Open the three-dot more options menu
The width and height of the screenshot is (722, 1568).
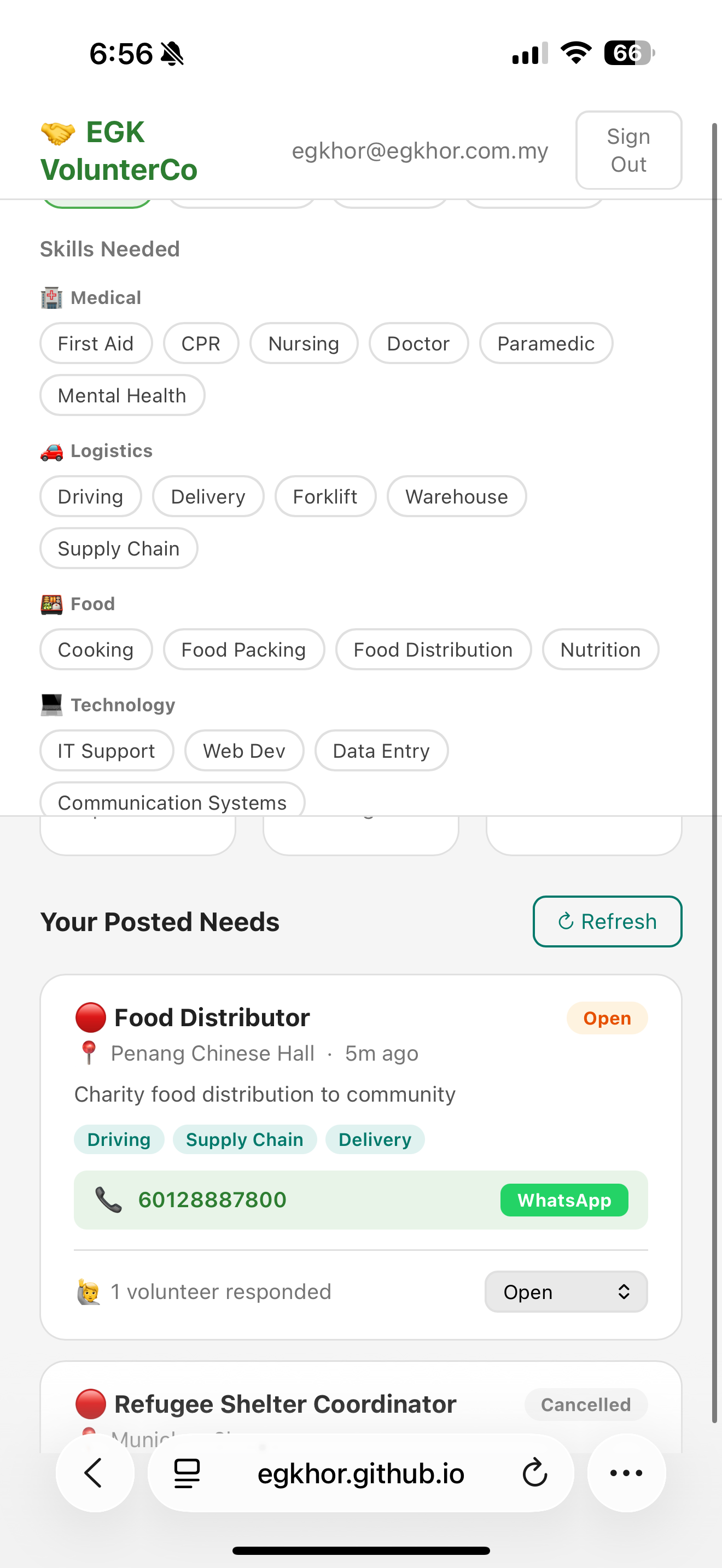626,1473
